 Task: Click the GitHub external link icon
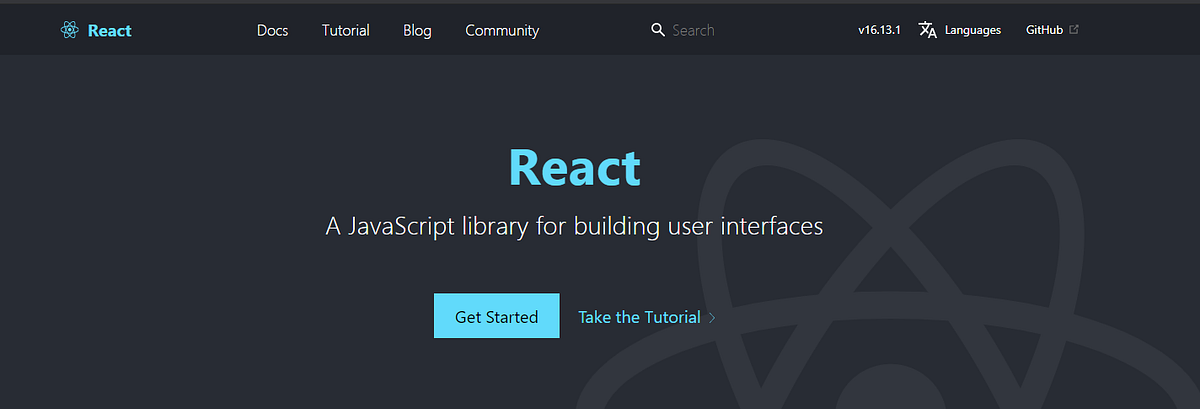click(1074, 30)
